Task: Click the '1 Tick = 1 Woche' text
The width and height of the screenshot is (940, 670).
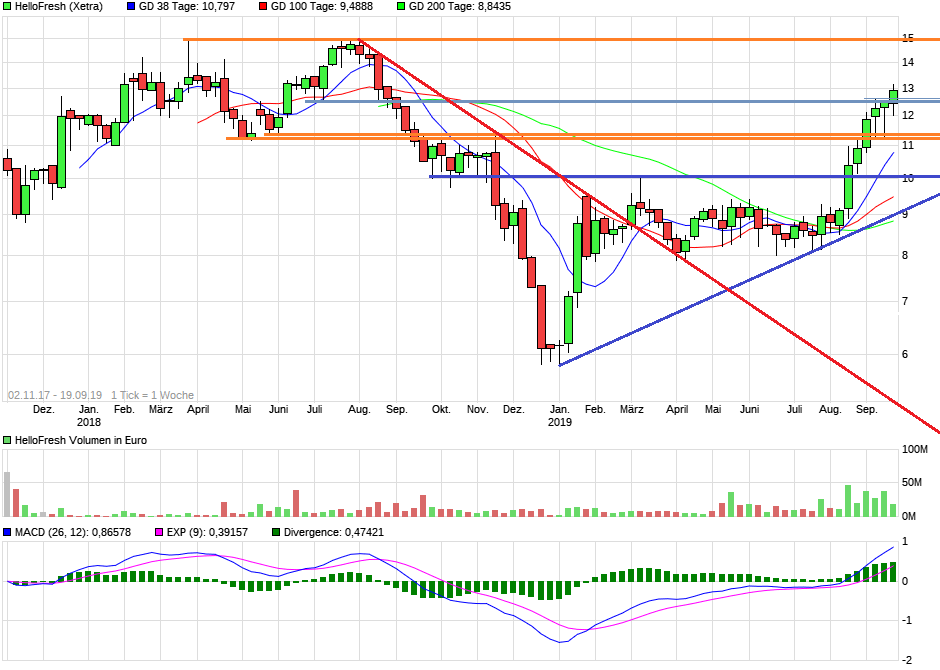Action: tap(152, 396)
